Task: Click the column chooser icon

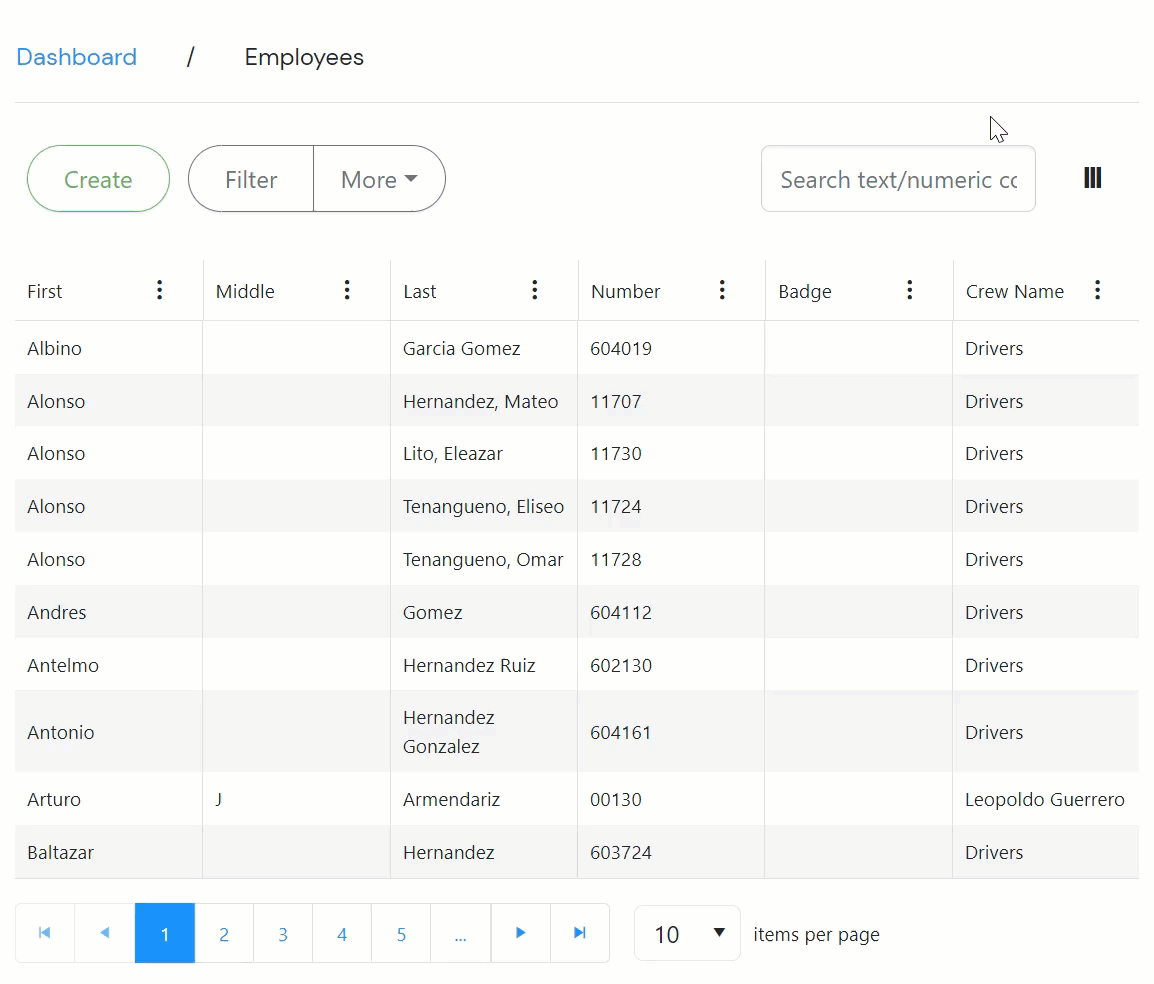Action: click(1092, 178)
